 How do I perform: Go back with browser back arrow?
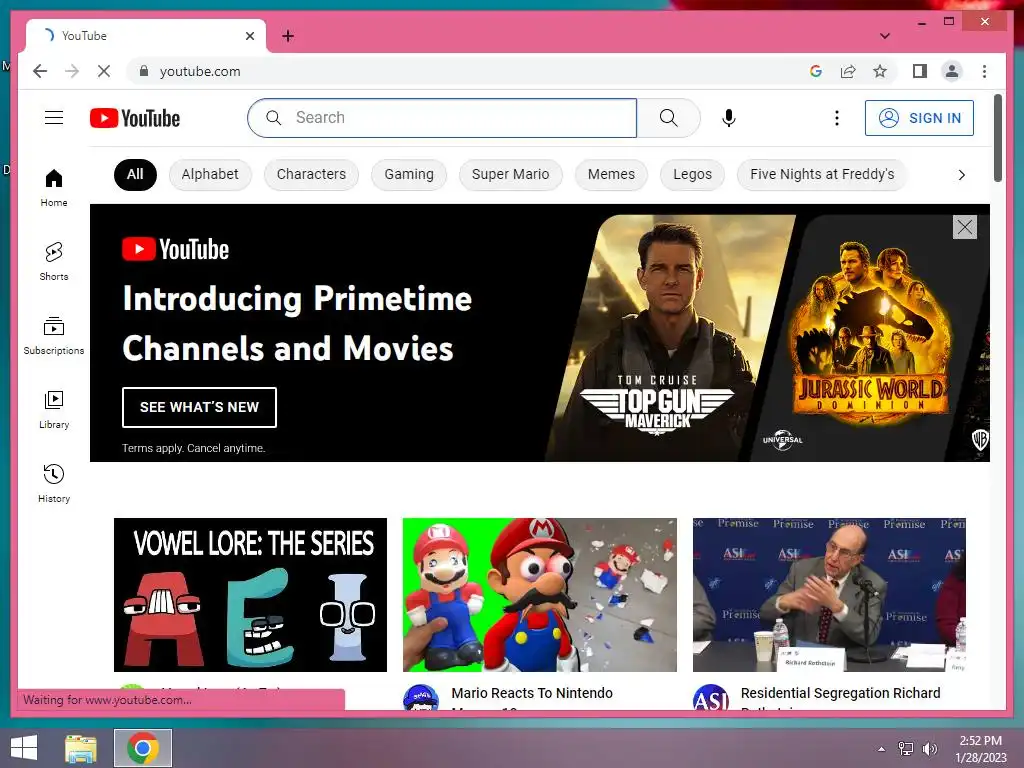(x=40, y=71)
